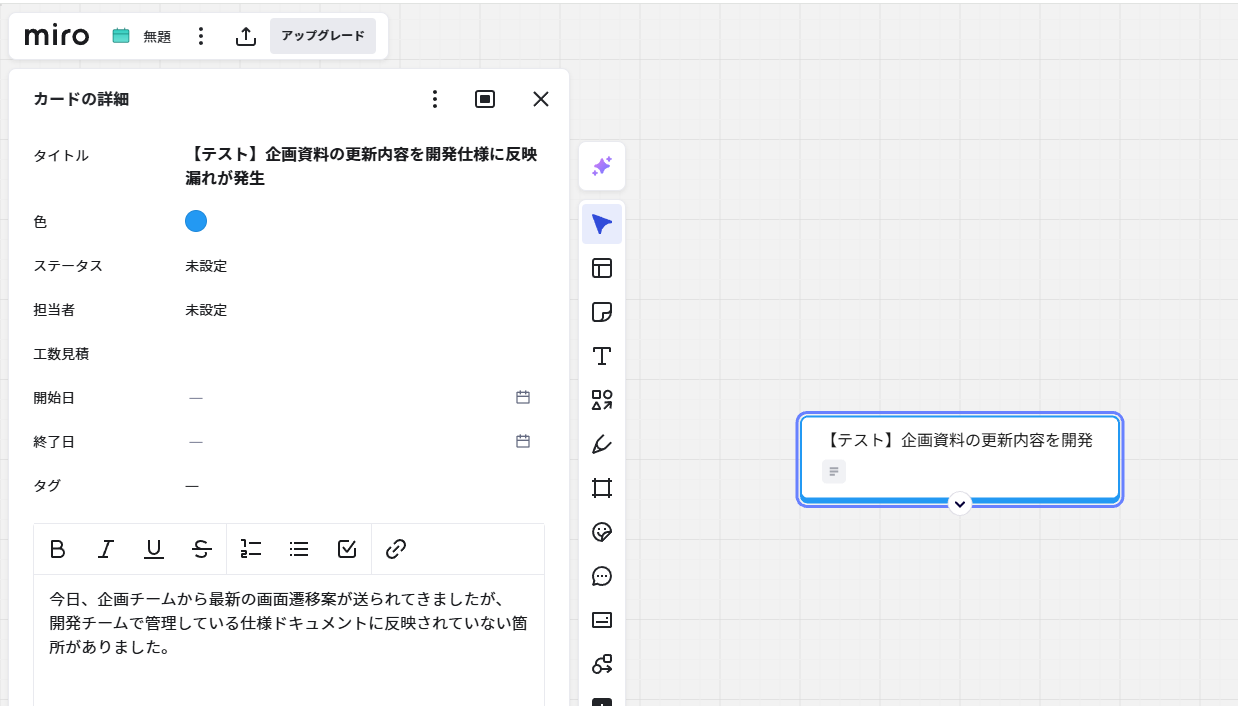Open the templates tool
The height and width of the screenshot is (706, 1238).
click(601, 268)
